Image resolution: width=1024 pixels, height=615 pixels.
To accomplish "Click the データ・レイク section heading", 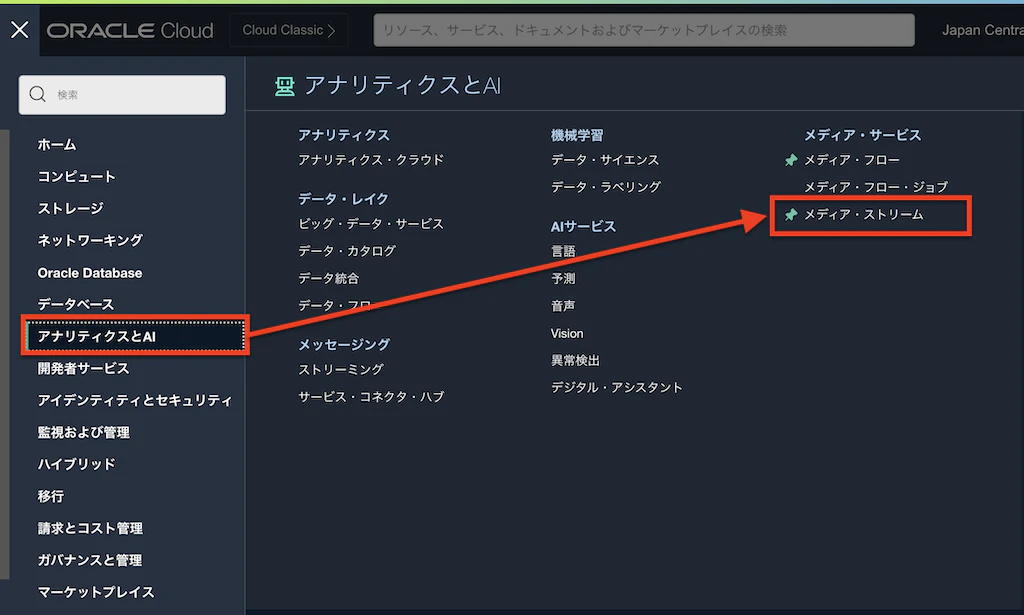I will [344, 198].
